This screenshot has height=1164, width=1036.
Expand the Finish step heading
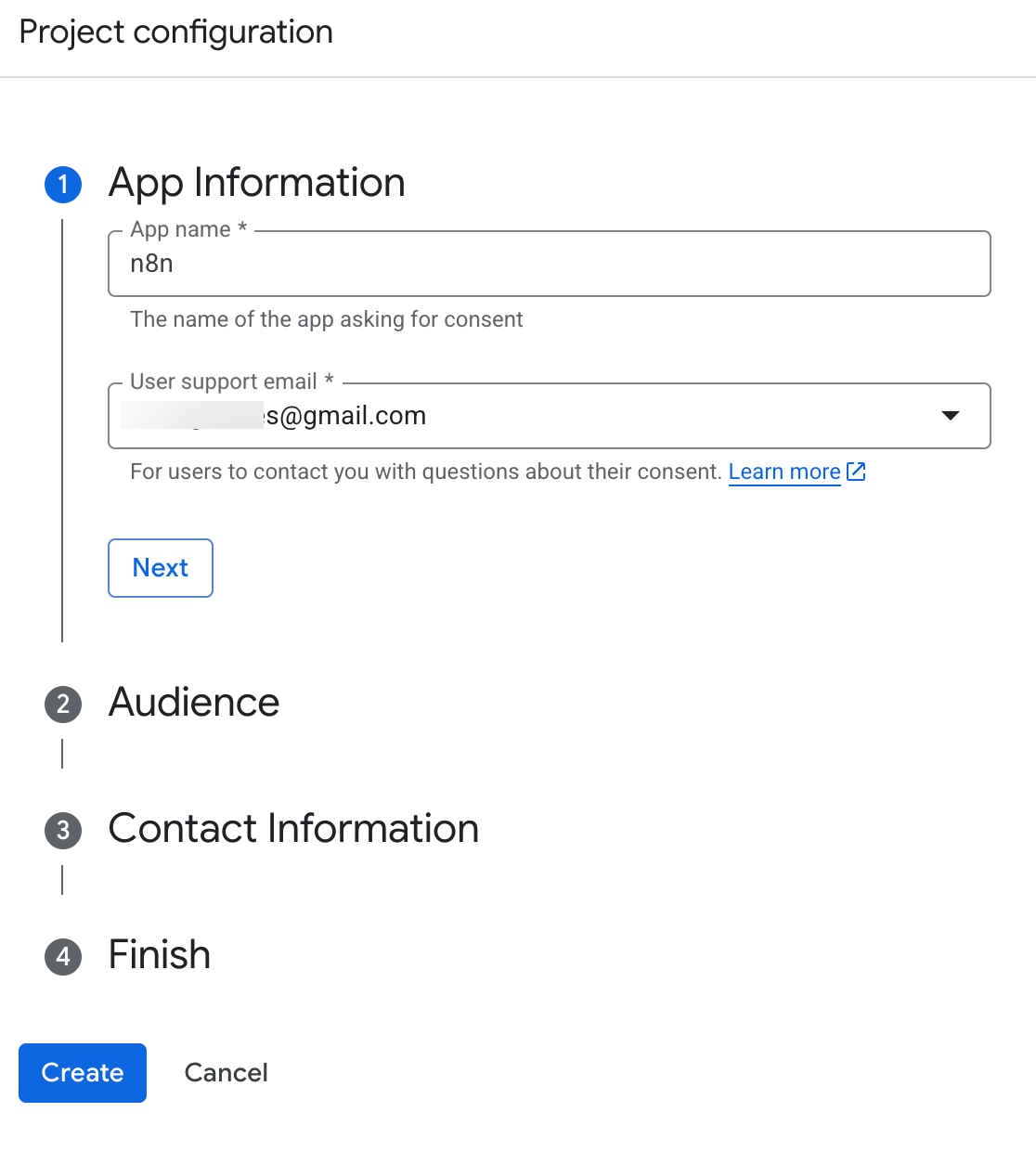tap(160, 955)
